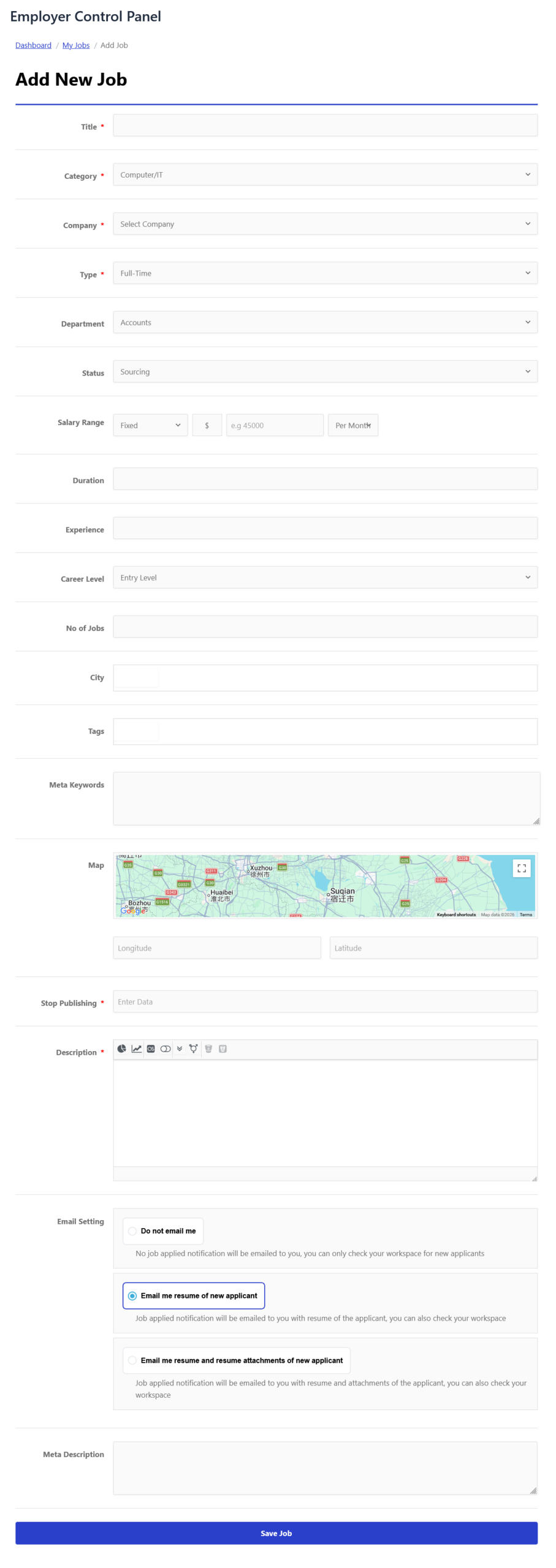Click the first greyed-out bucket icon in Description toolbar
Viewport: 556px width, 1568px height.
pyautogui.click(x=208, y=1048)
